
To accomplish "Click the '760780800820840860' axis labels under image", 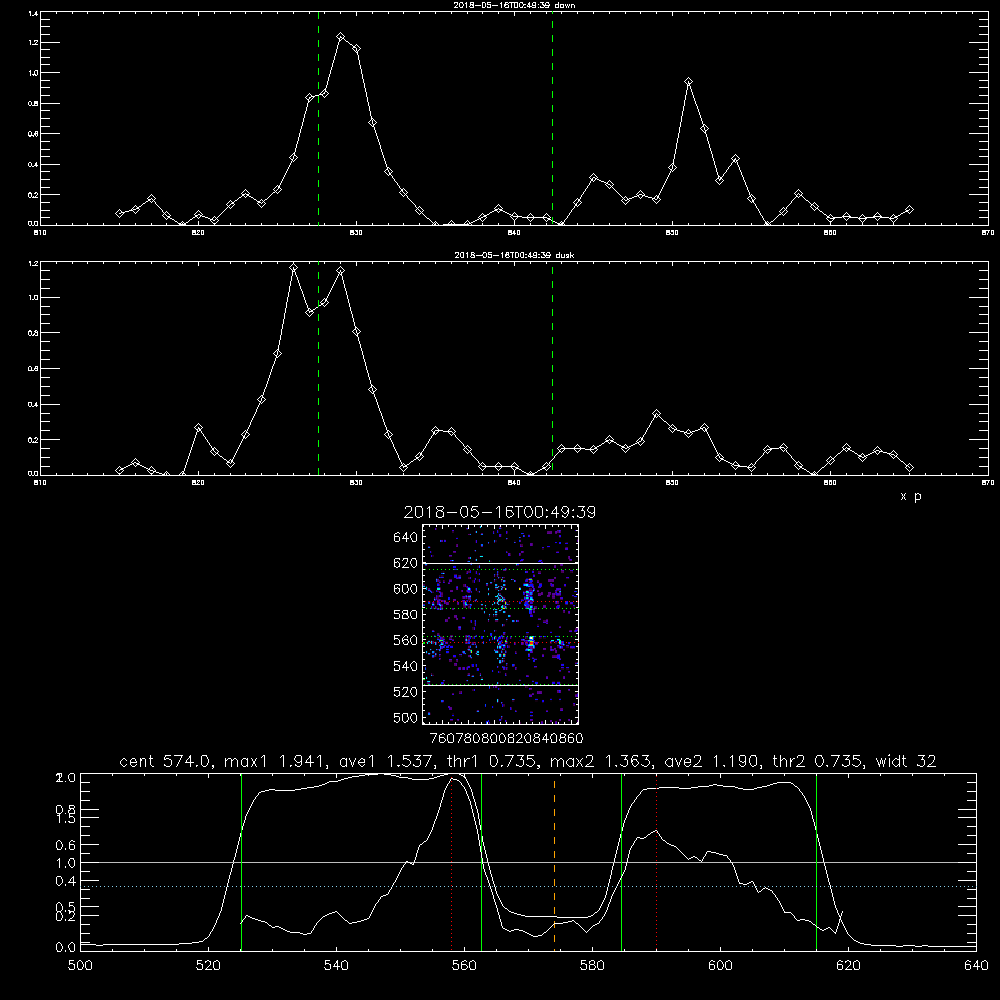I will [507, 738].
